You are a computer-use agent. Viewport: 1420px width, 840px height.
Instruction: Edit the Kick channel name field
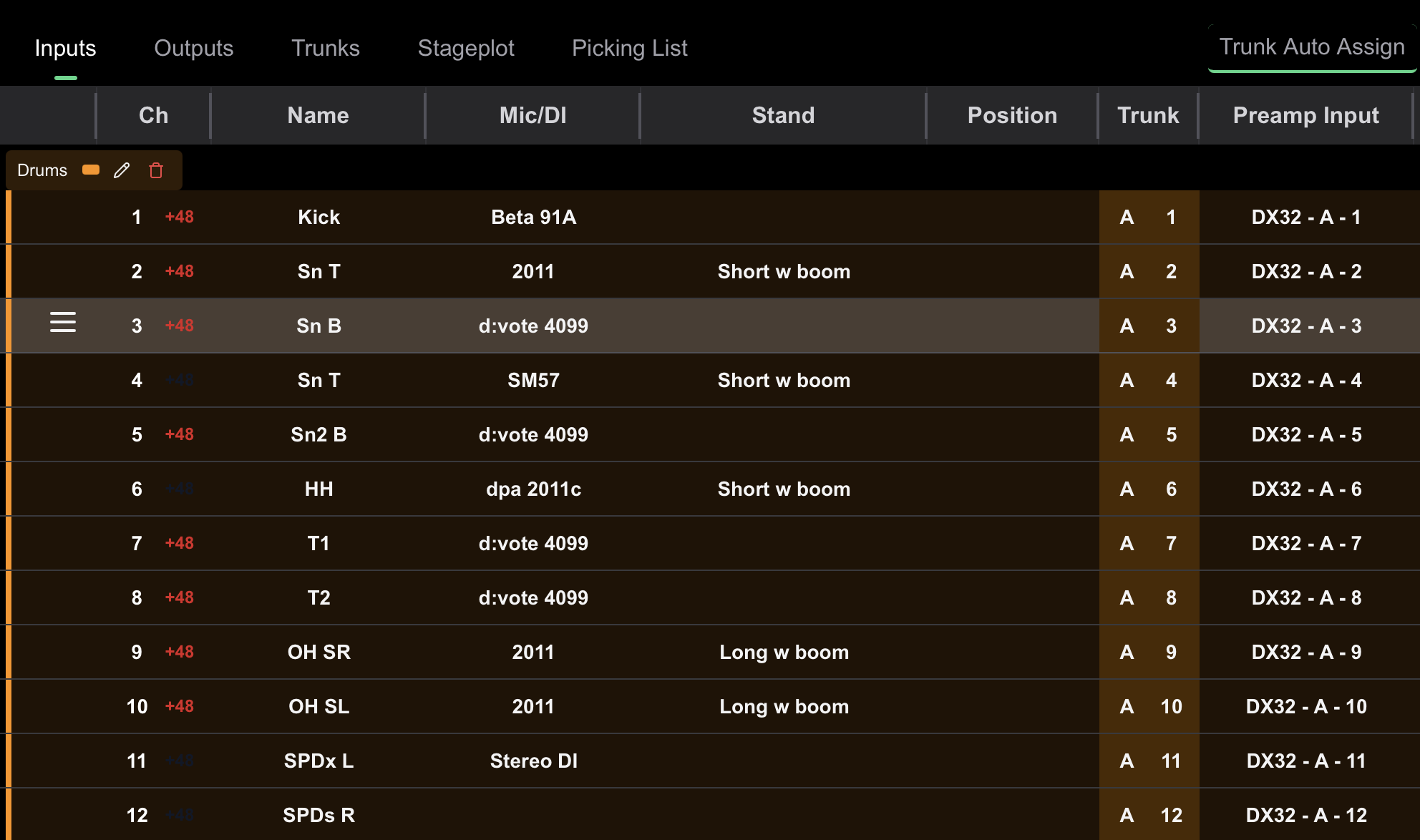click(x=318, y=217)
